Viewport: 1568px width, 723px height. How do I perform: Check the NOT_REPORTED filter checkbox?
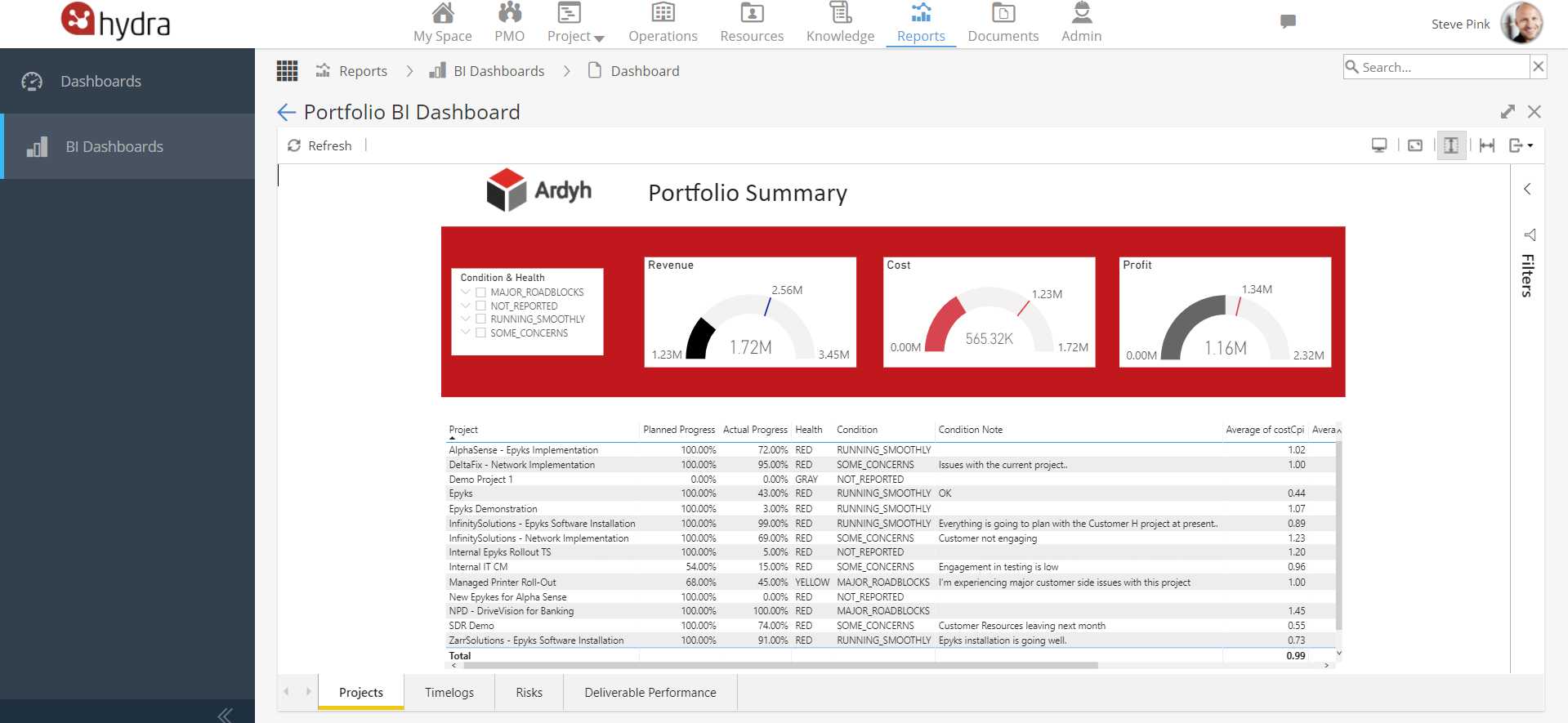coord(481,306)
